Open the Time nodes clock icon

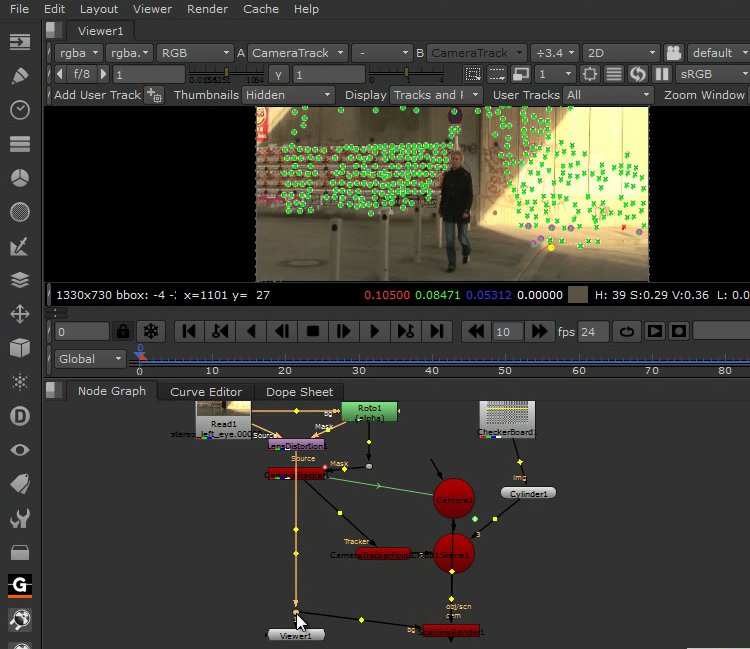point(20,110)
